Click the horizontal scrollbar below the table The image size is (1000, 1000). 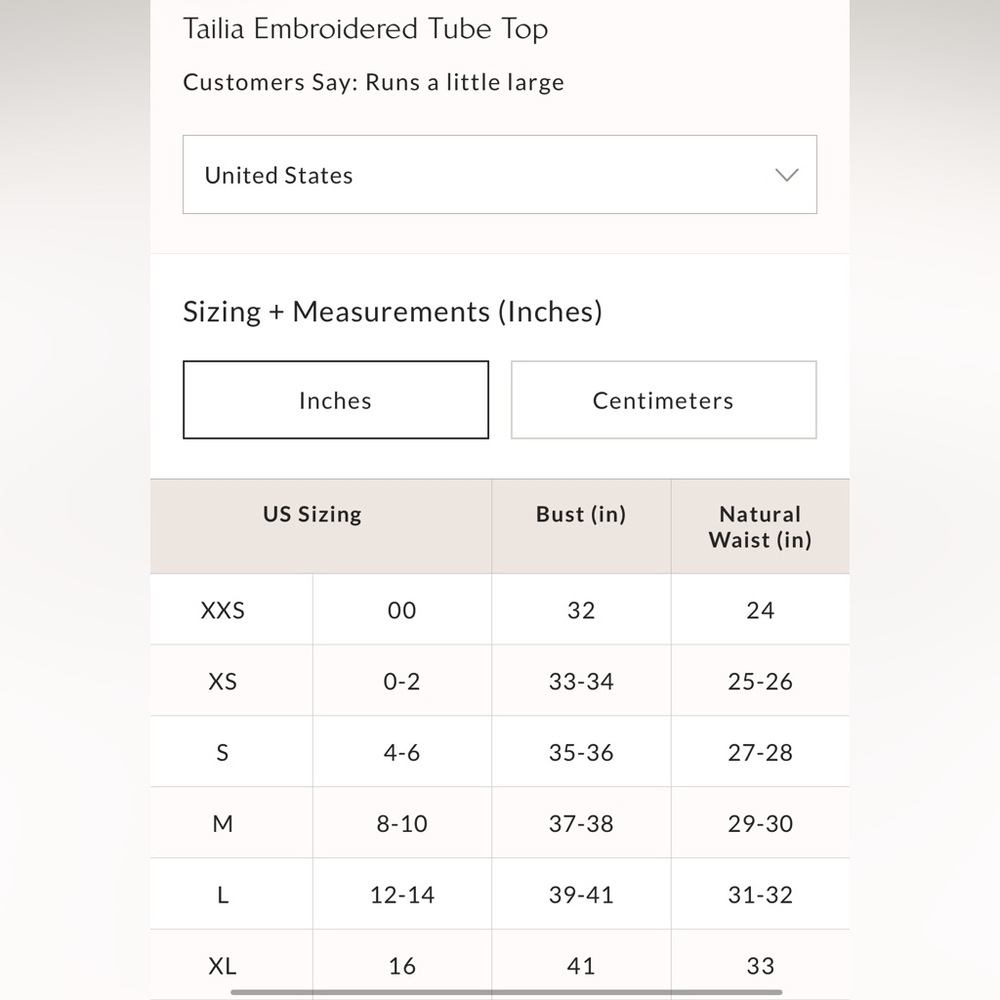click(x=506, y=992)
